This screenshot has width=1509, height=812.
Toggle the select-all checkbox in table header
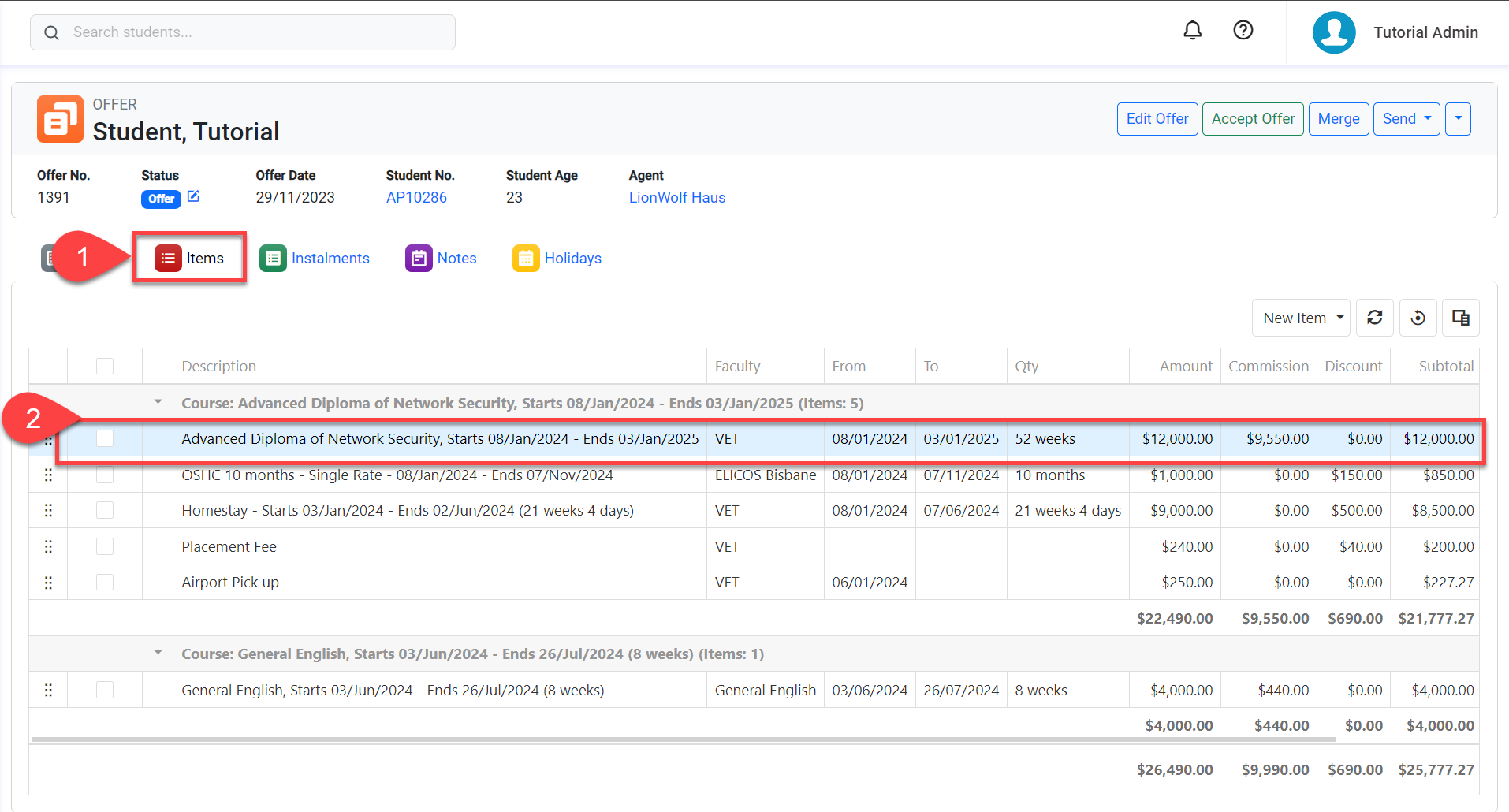pyautogui.click(x=105, y=366)
